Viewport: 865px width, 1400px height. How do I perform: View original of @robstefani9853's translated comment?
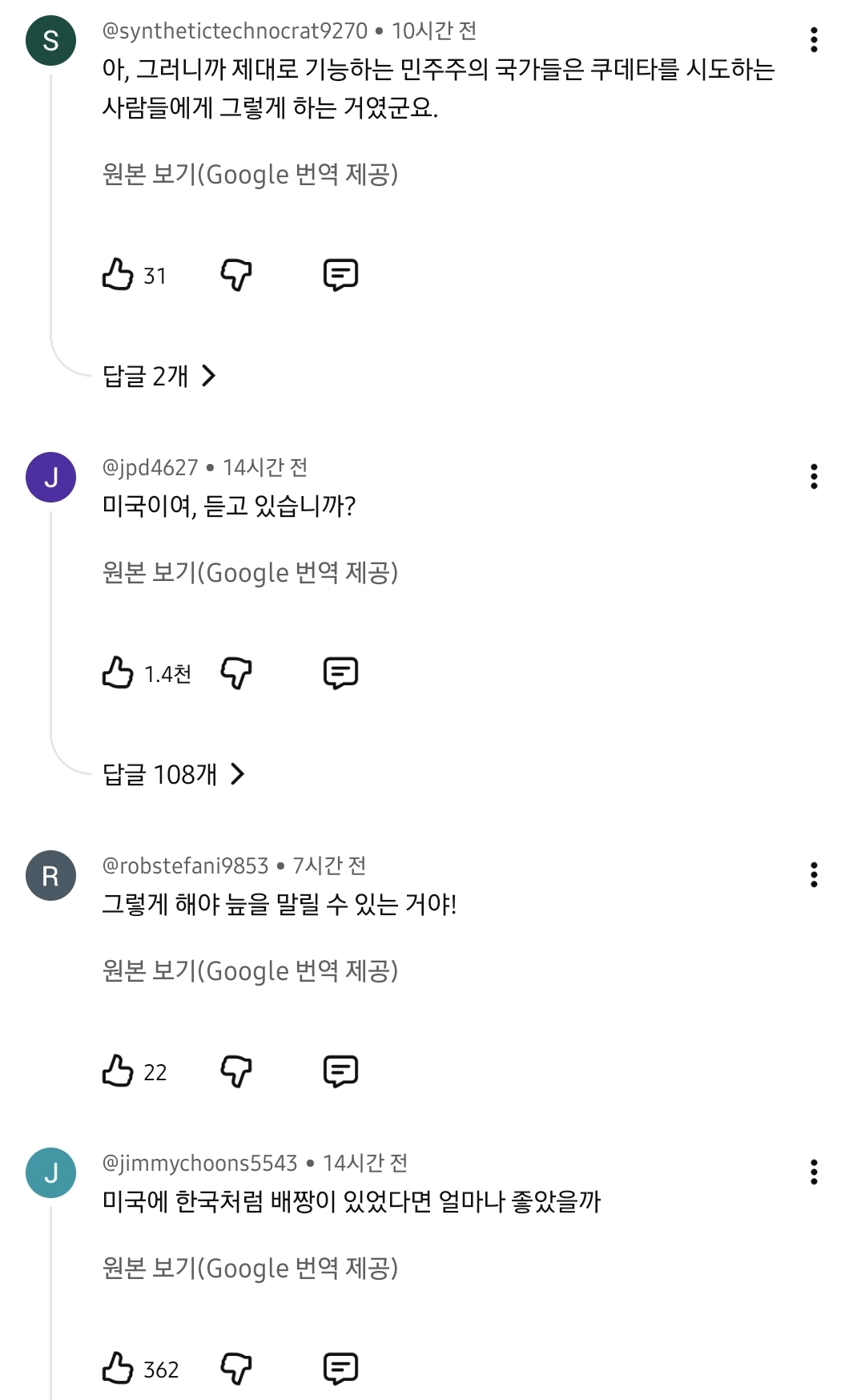tap(250, 971)
